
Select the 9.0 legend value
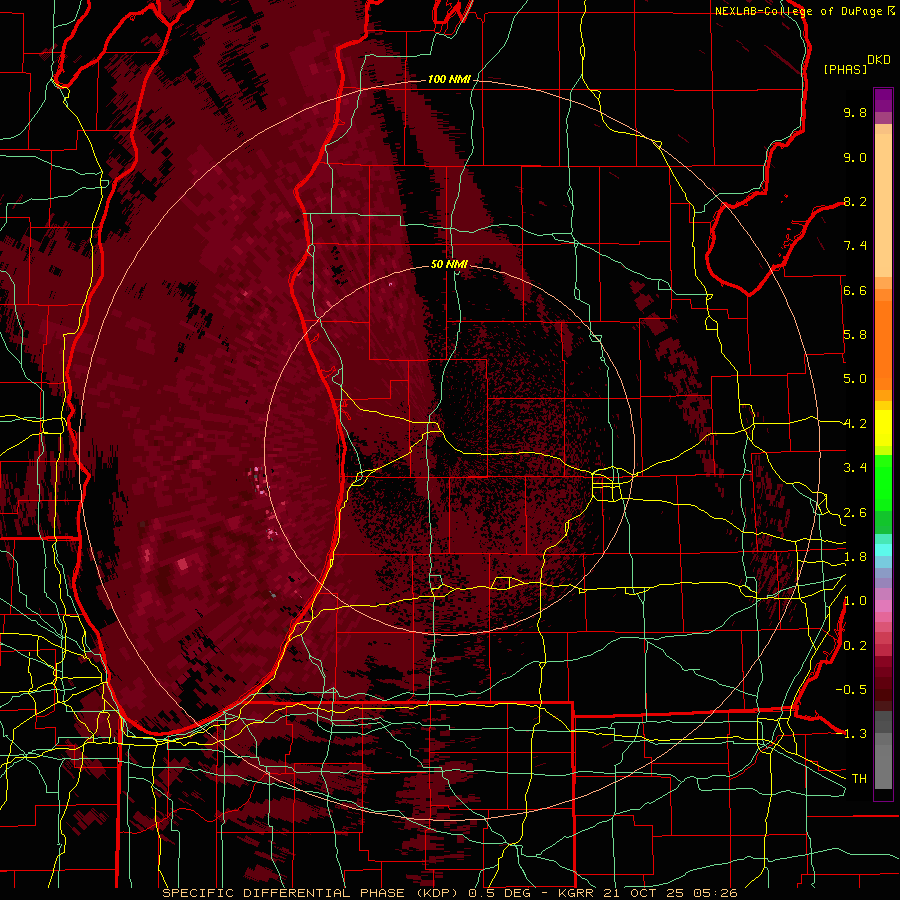855,158
